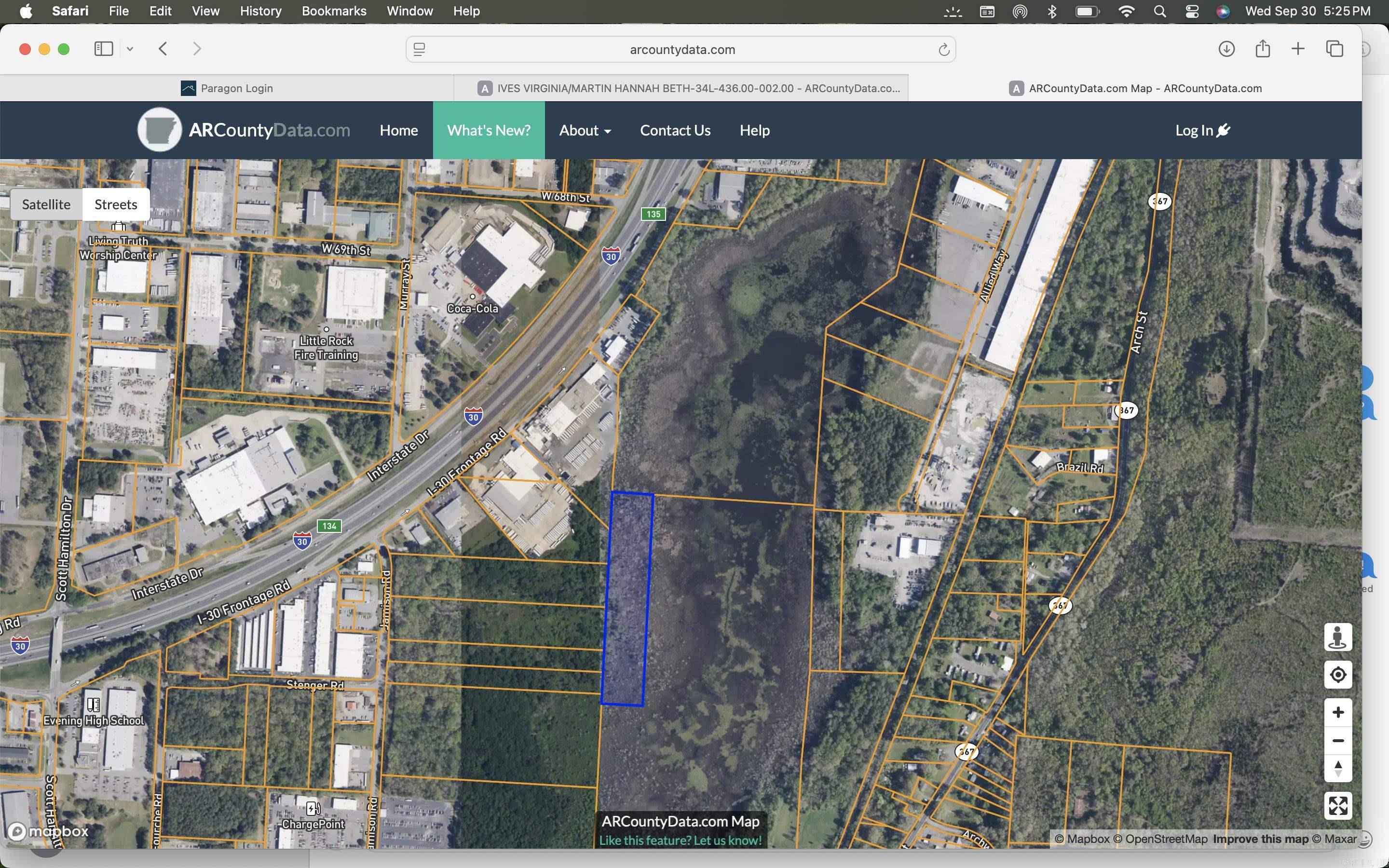The image size is (1389, 868).
Task: Open the Share menu in Safari
Action: click(1263, 49)
